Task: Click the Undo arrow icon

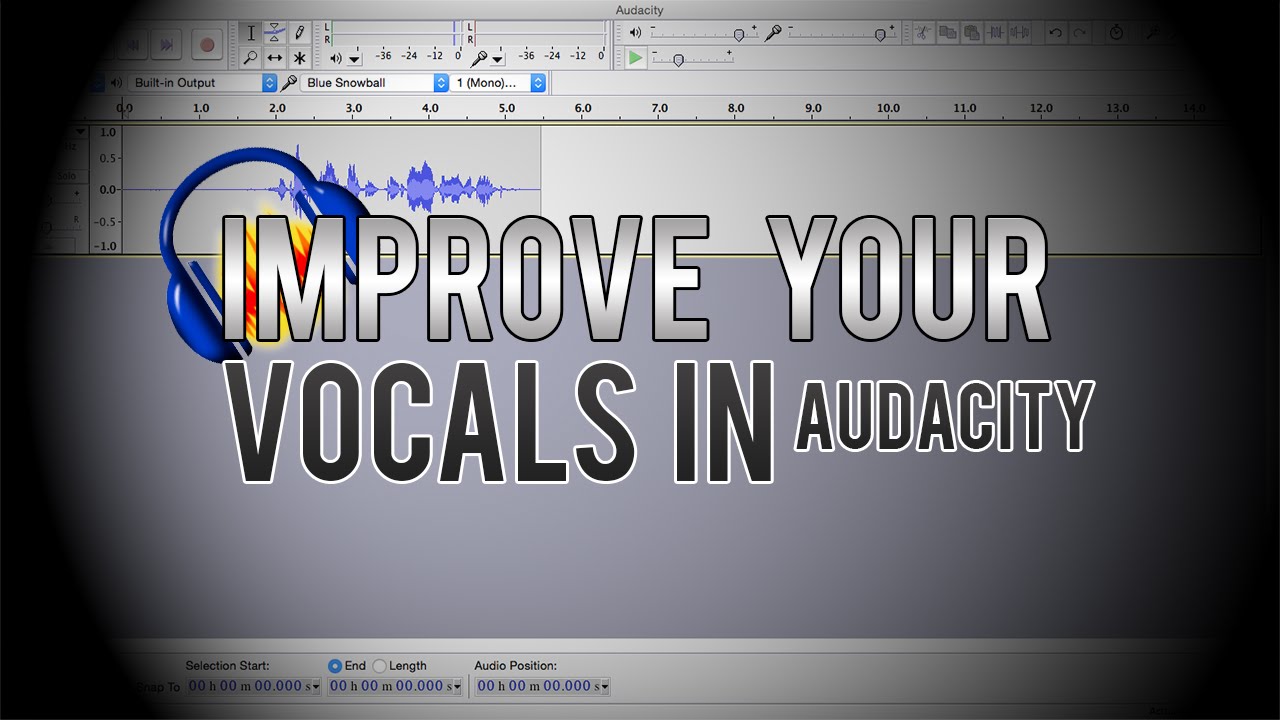Action: (x=1055, y=33)
